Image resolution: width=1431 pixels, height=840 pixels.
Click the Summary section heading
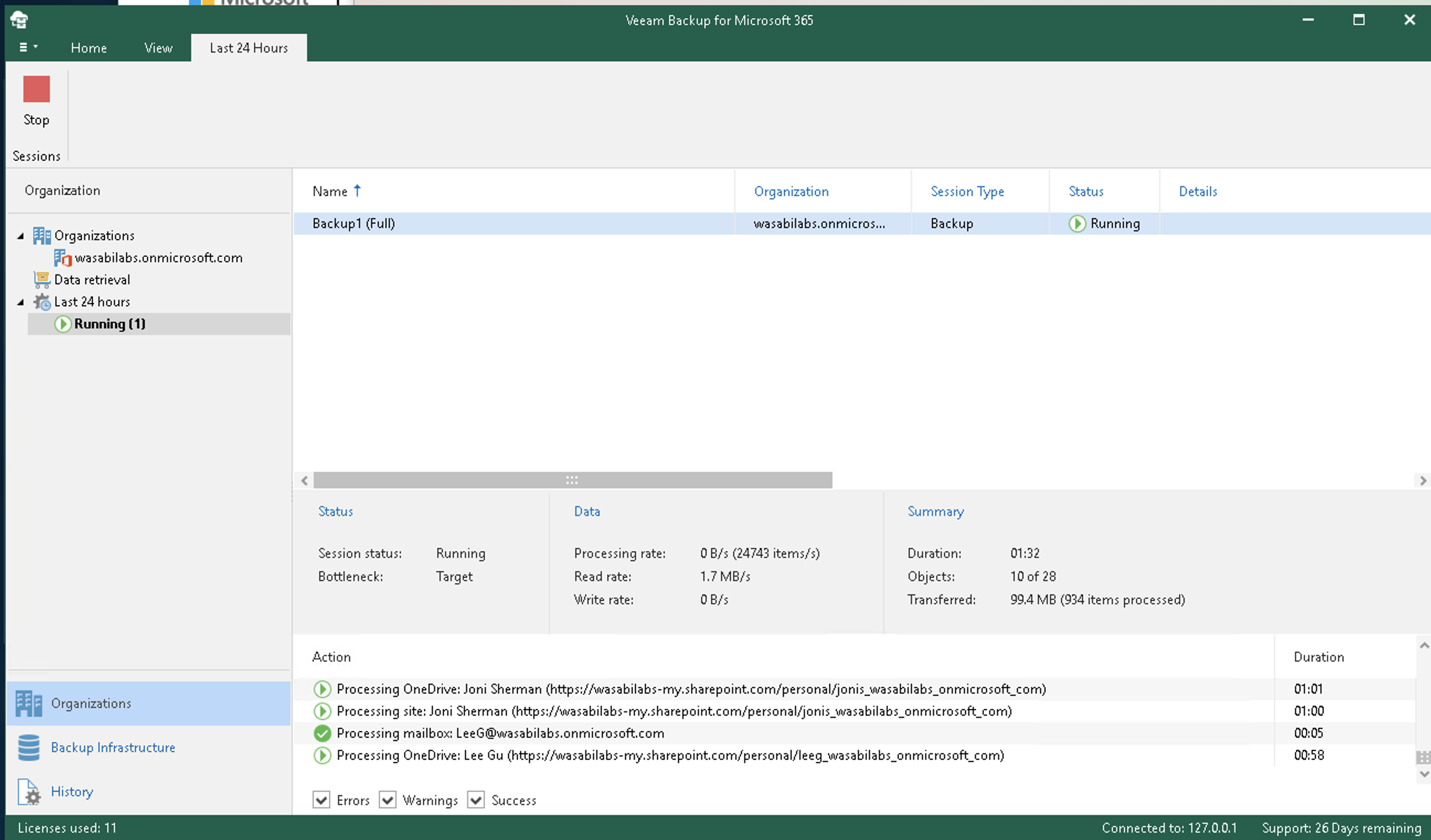[x=935, y=512]
